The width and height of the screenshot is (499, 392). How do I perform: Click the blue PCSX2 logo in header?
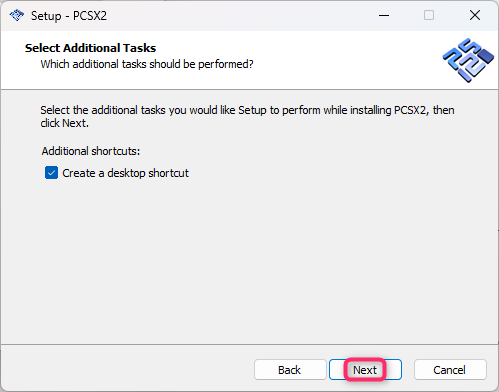[x=468, y=60]
